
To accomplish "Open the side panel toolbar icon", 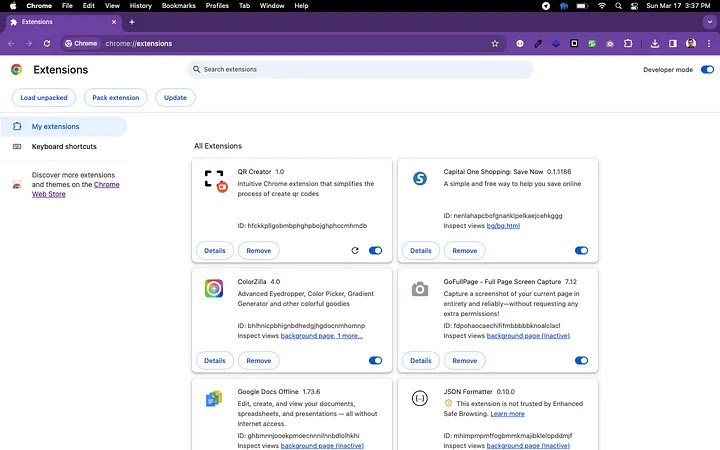I will [673, 43].
